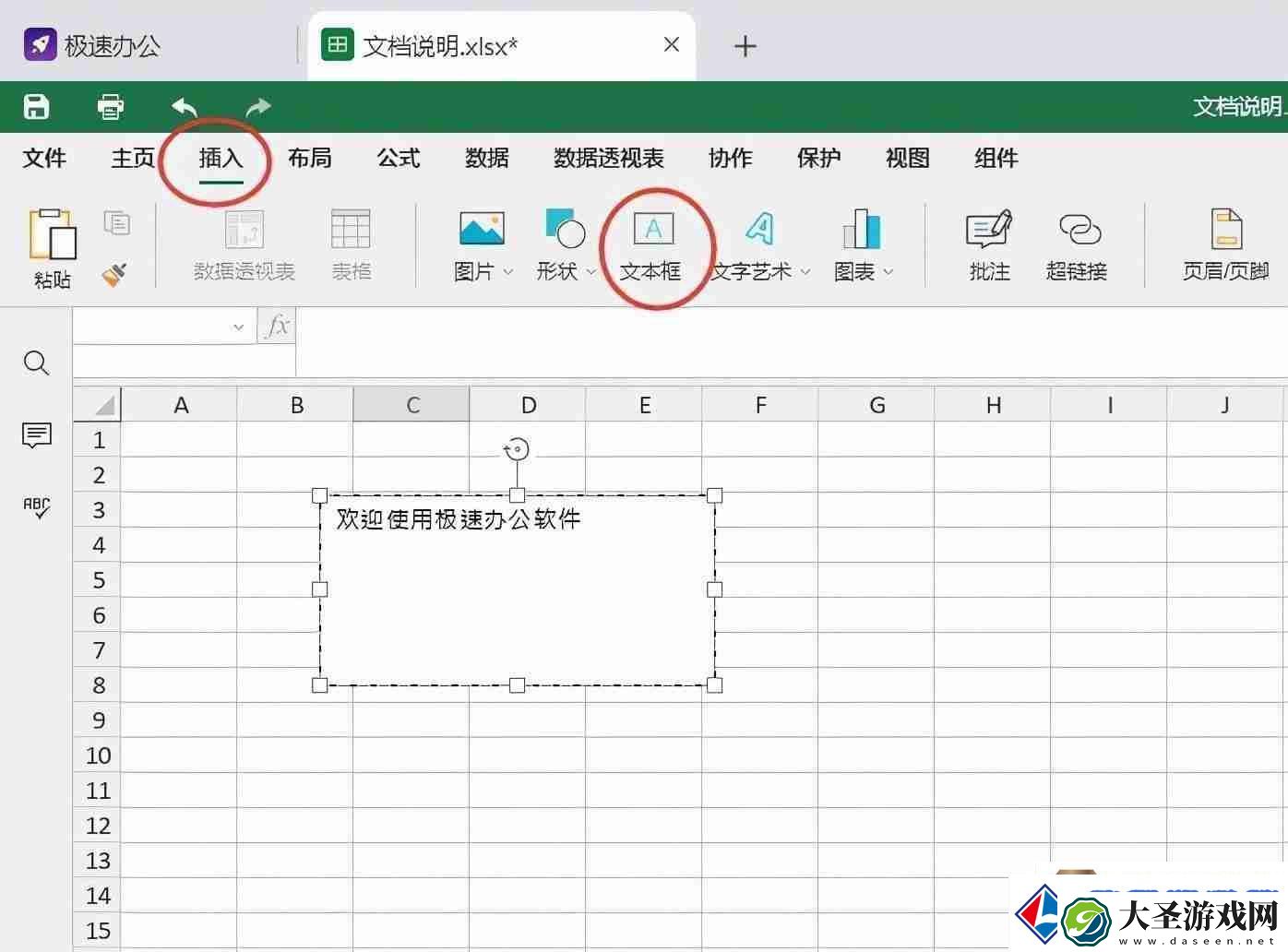Open a new tab with plus button
Viewport: 1288px width, 952px height.
pos(745,46)
